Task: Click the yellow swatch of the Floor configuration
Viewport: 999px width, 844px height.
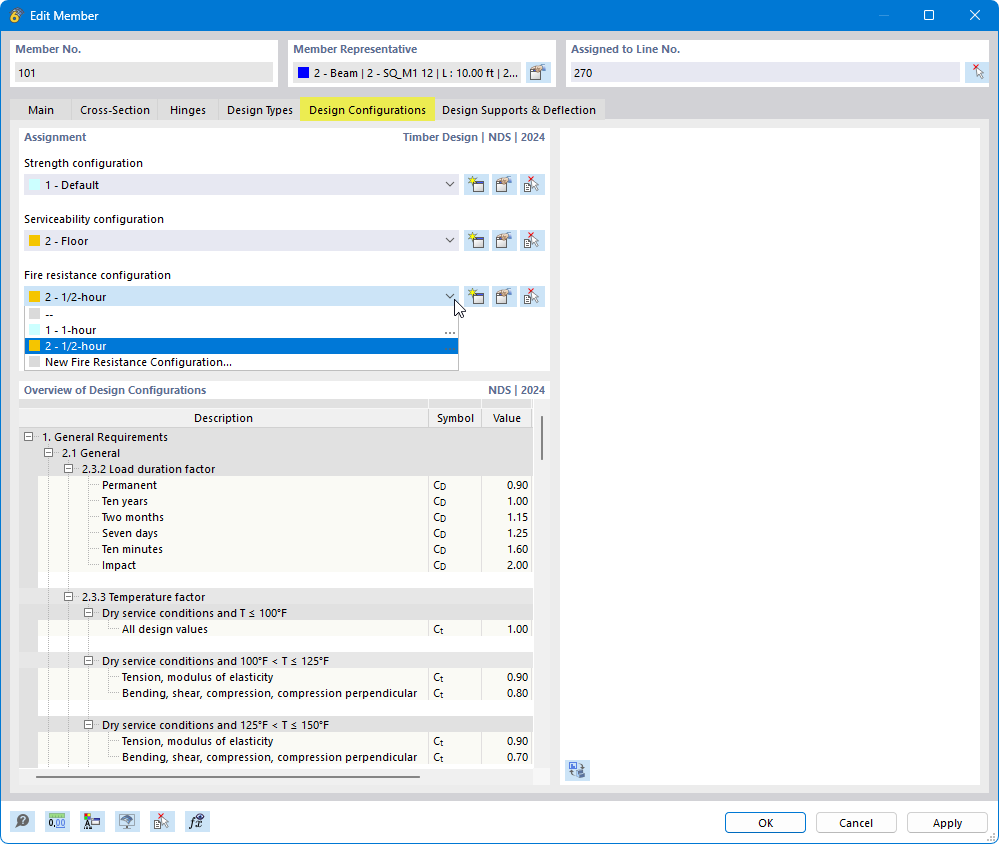Action: 38,240
